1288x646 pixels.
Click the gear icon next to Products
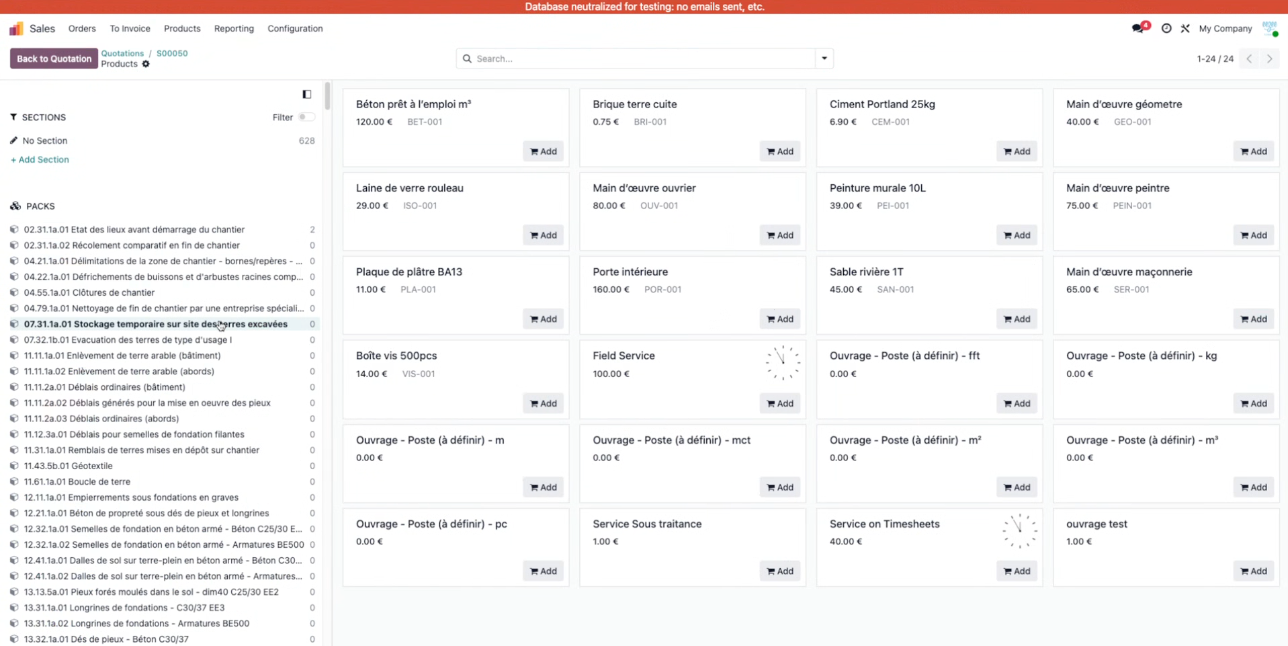tap(146, 64)
